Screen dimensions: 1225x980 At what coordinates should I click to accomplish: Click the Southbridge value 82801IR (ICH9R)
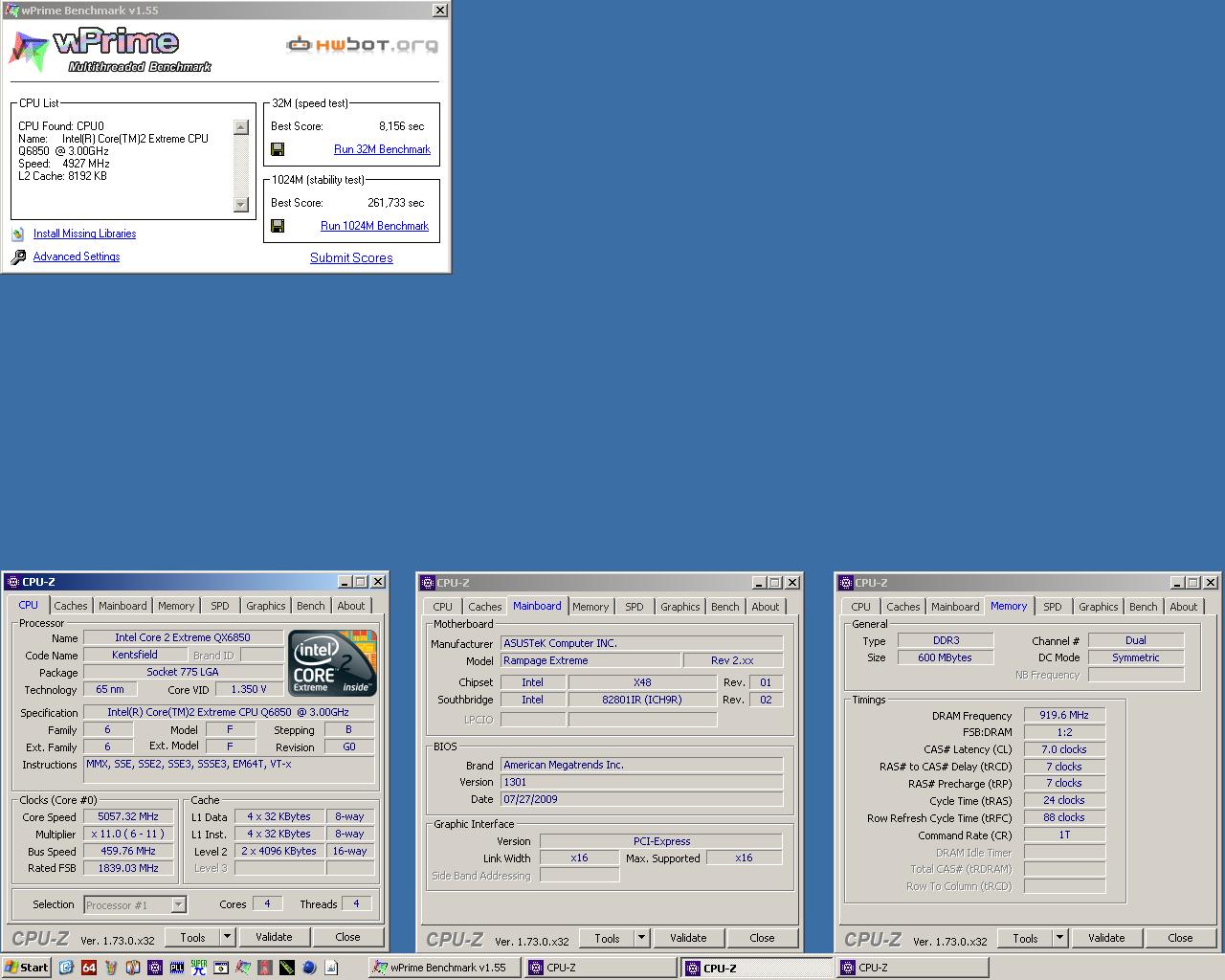click(642, 700)
